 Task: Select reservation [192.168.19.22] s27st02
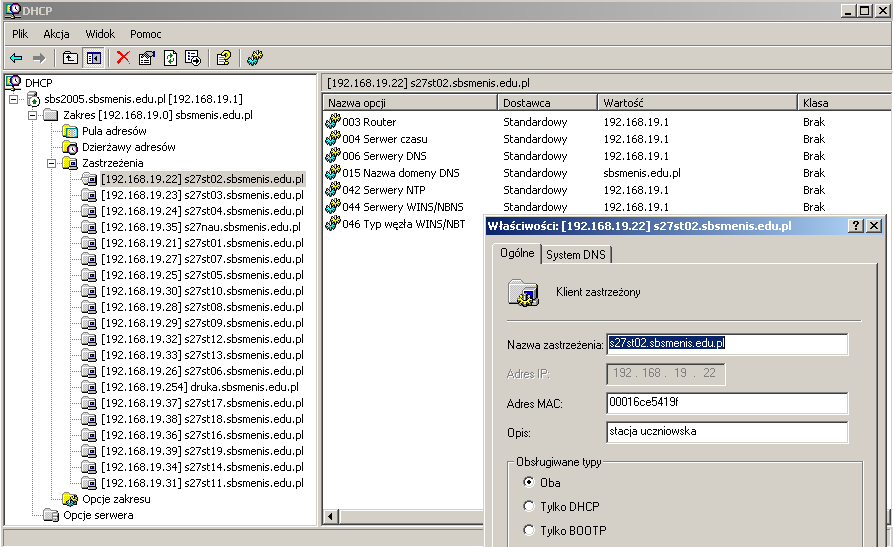point(202,179)
